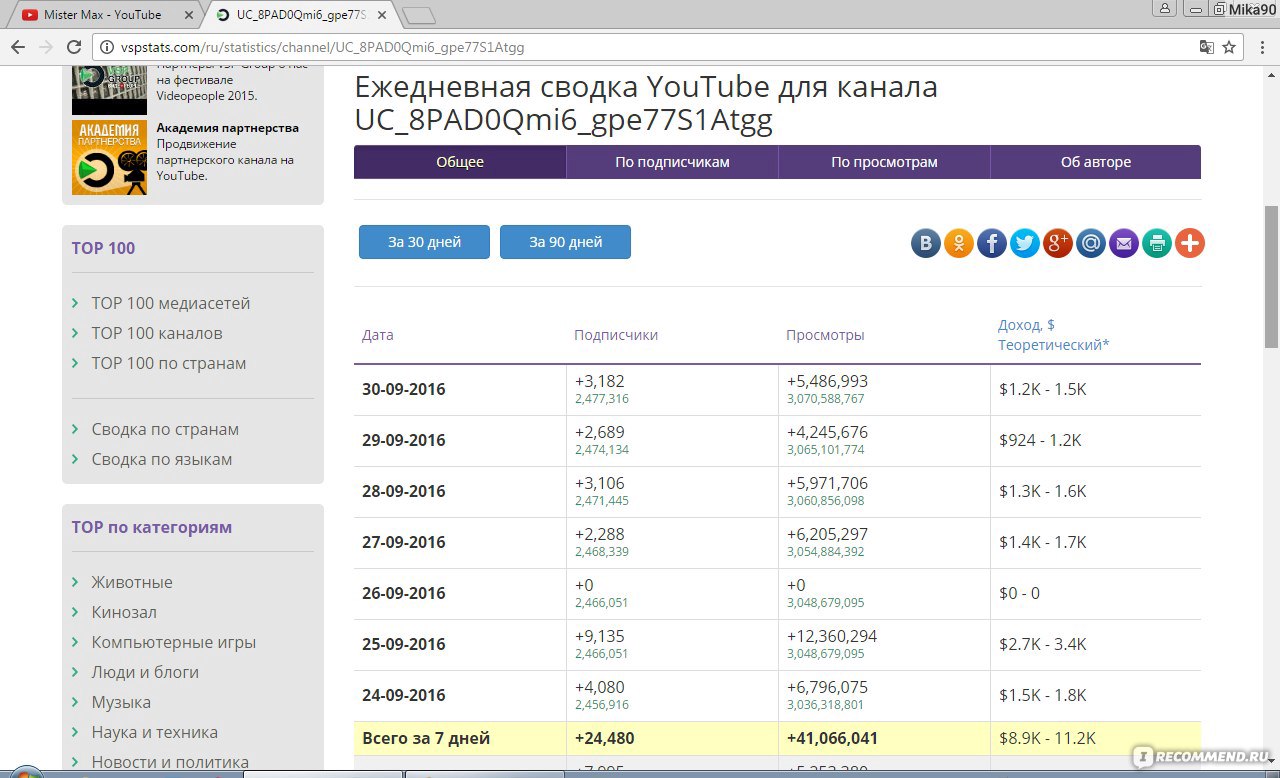Open more sharing options plus icon

coord(1190,243)
